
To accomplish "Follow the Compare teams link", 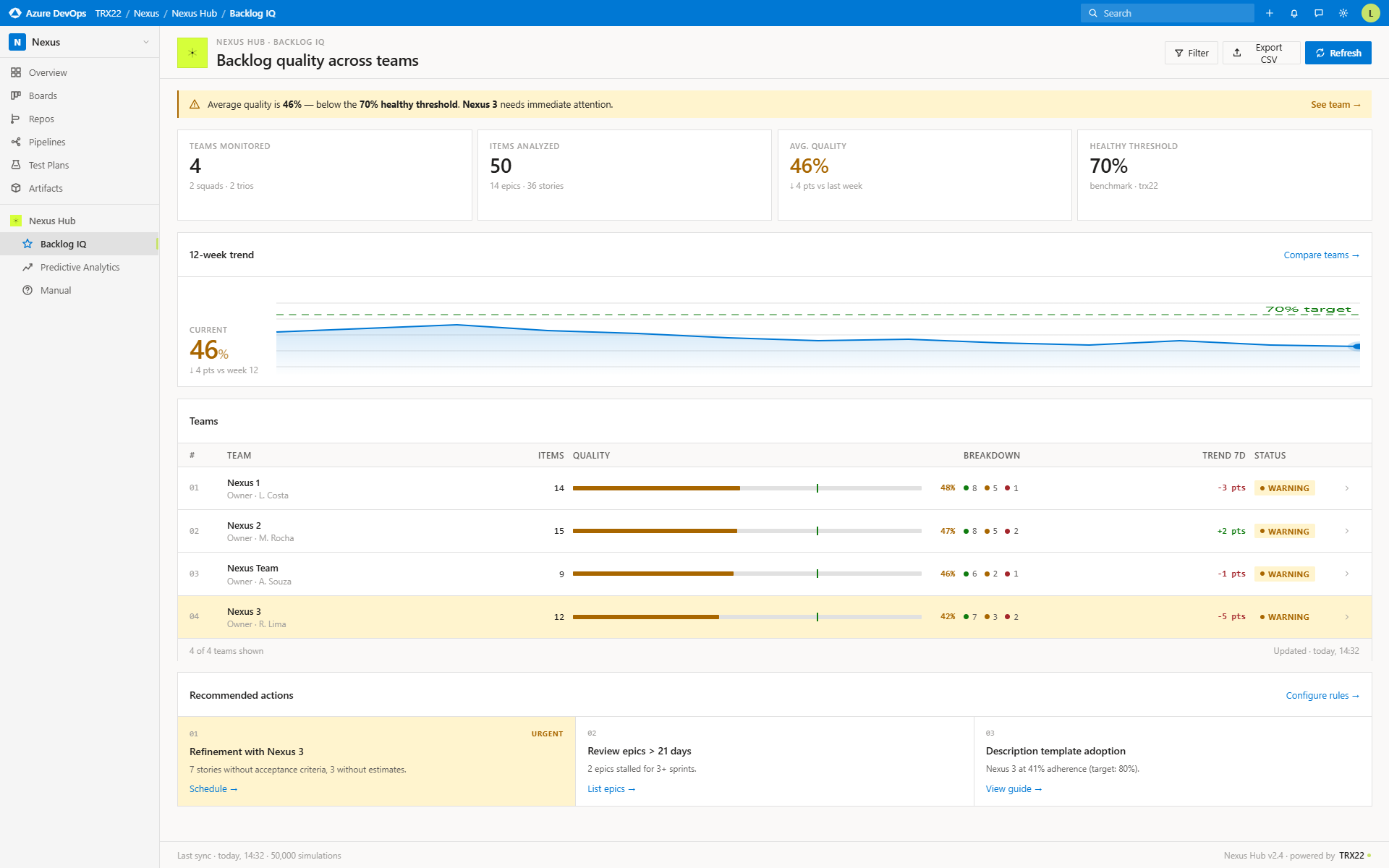I will [1321, 255].
